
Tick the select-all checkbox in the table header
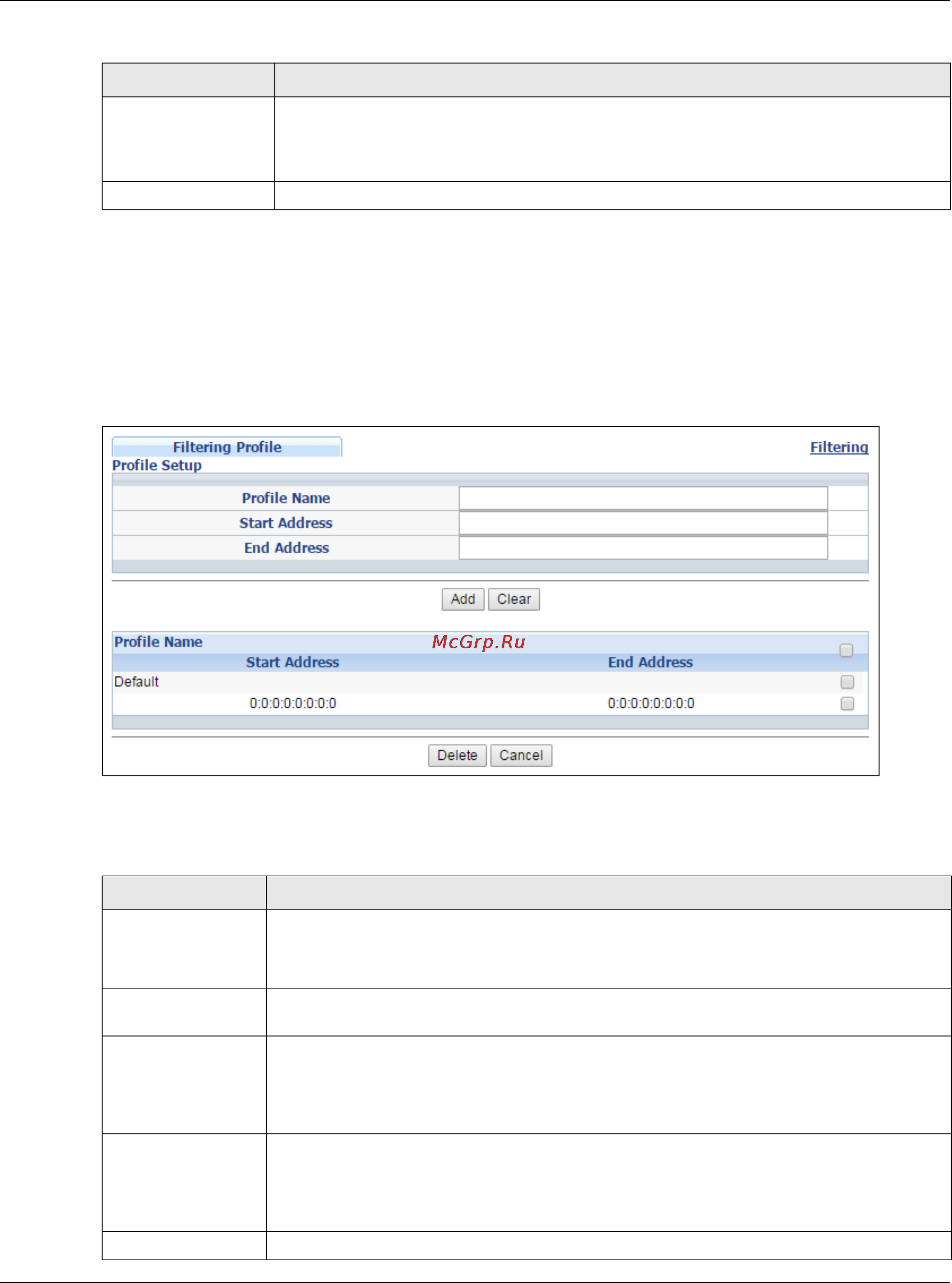(x=846, y=650)
